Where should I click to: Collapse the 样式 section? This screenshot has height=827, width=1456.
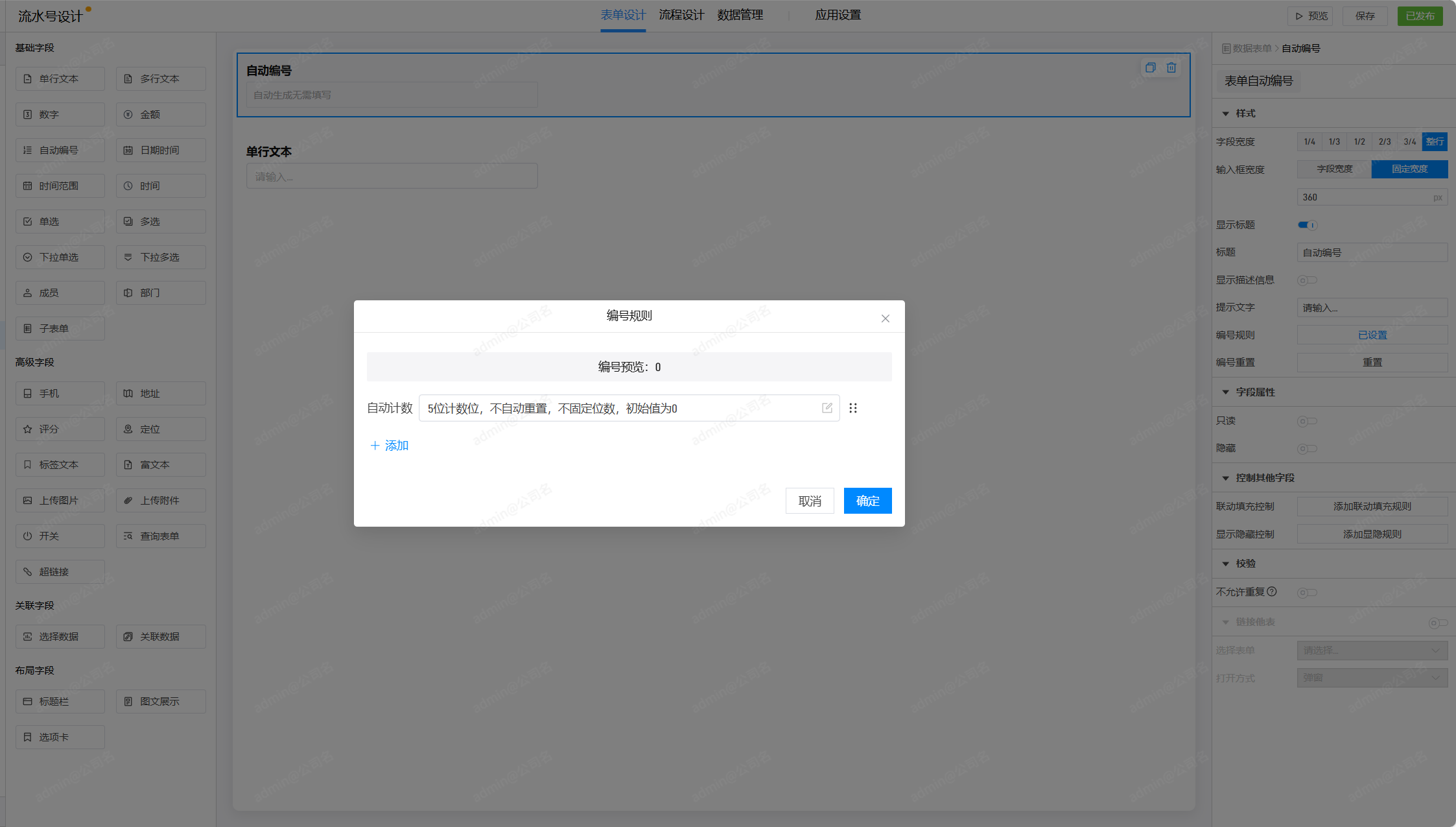(1225, 114)
